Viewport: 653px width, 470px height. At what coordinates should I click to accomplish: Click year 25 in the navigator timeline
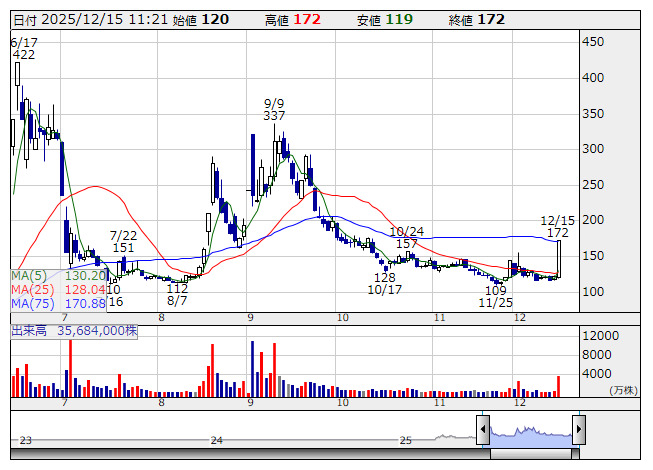(x=405, y=440)
